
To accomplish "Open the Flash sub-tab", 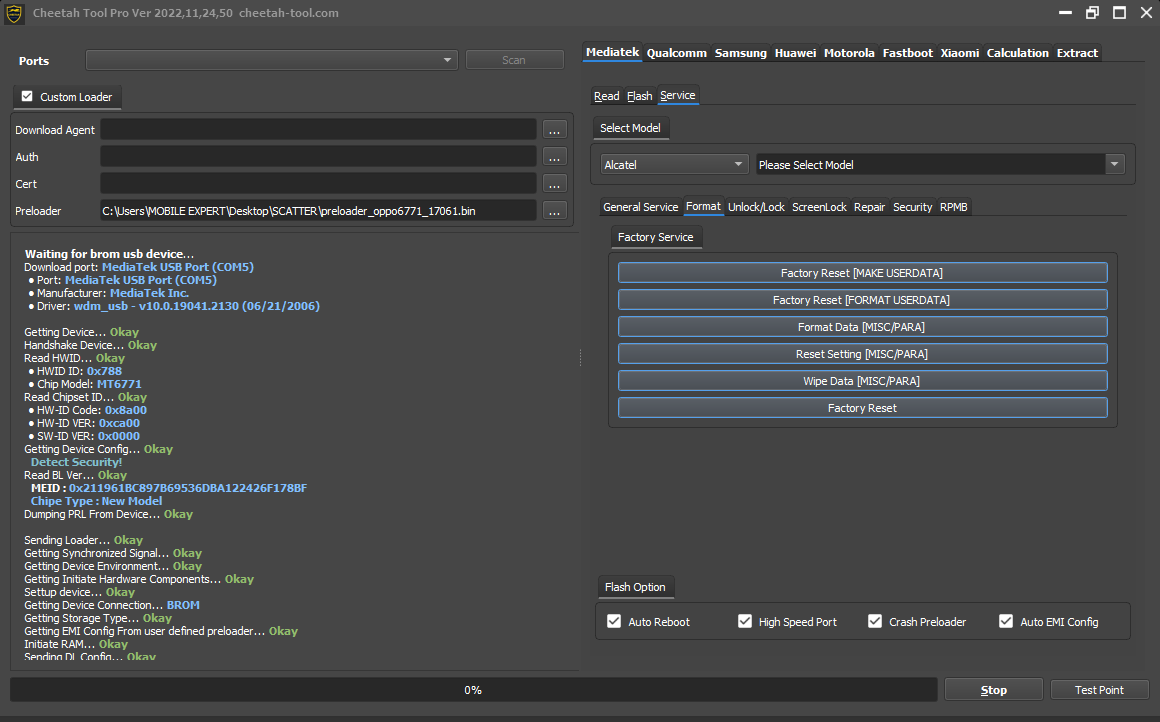I will 639,96.
